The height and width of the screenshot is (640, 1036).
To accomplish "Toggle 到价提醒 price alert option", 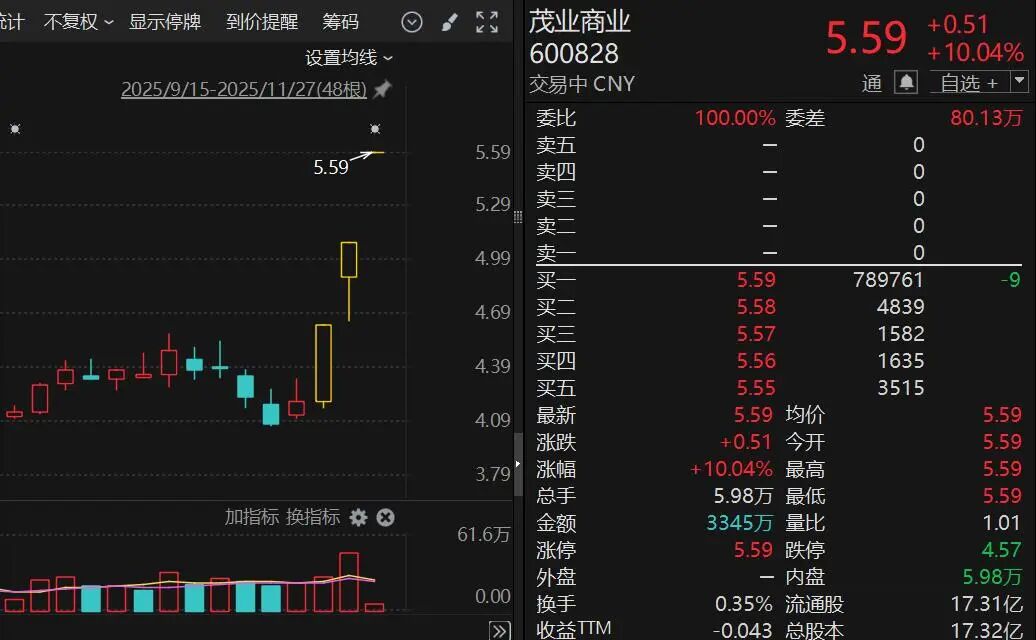I will (x=261, y=21).
